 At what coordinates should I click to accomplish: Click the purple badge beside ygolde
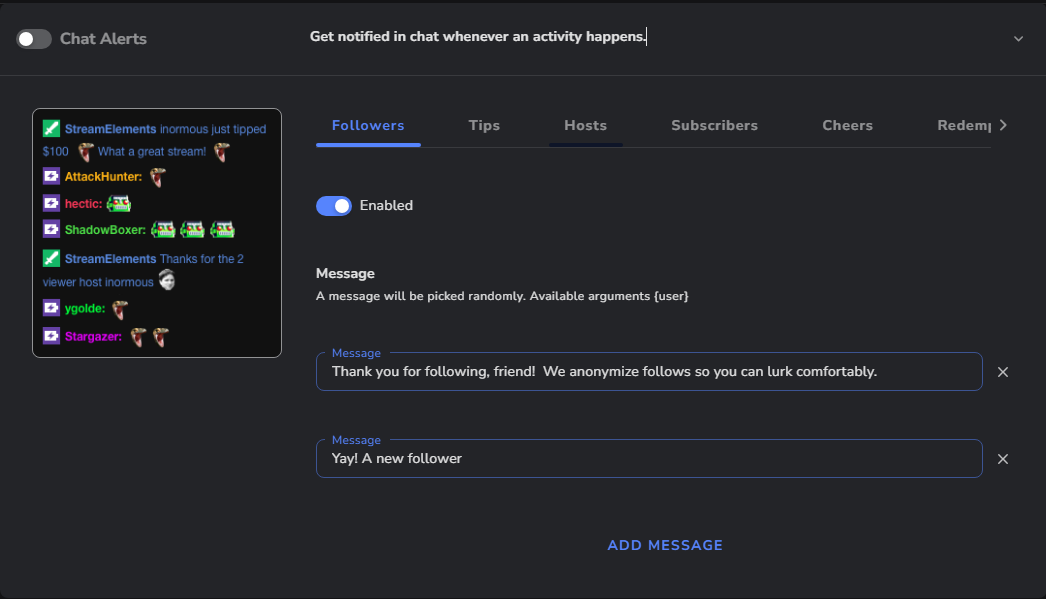point(51,308)
